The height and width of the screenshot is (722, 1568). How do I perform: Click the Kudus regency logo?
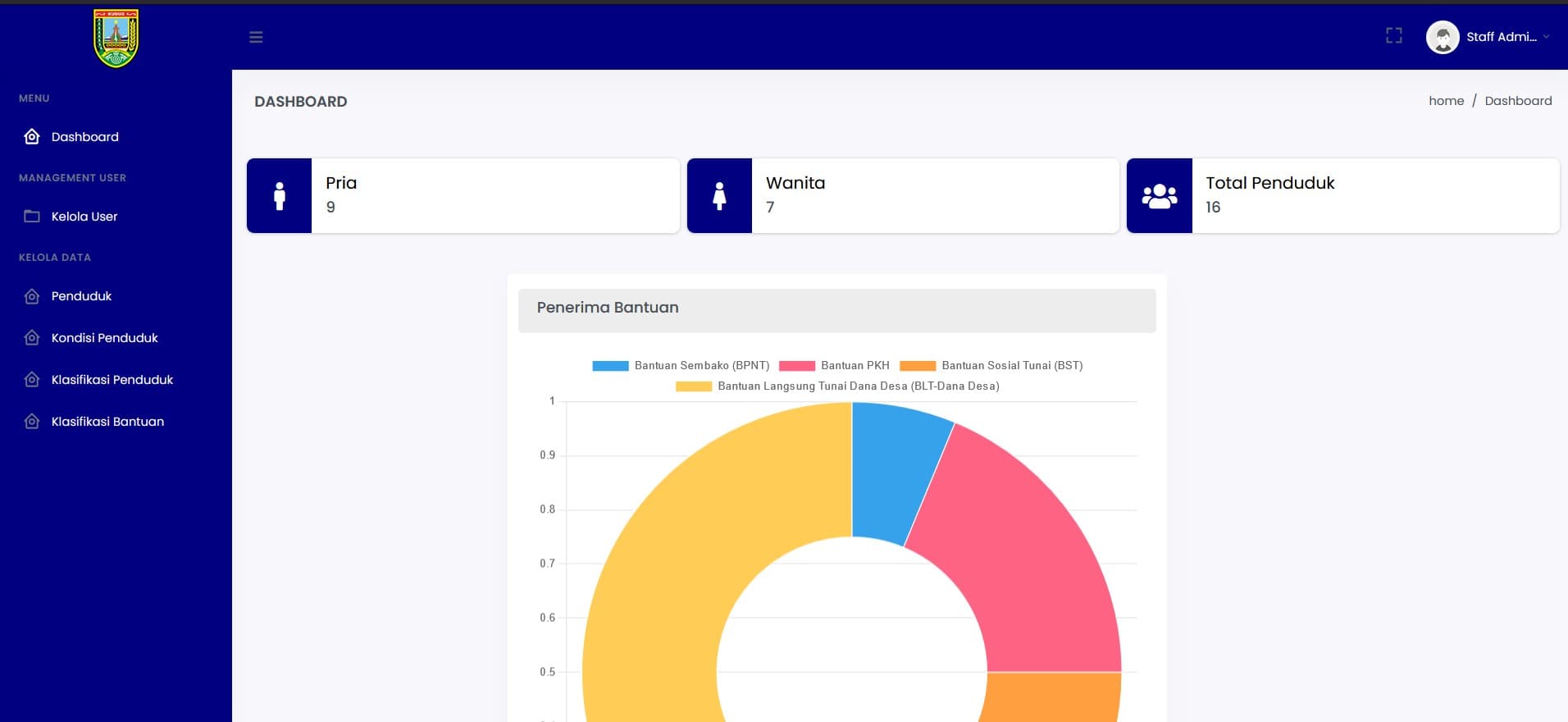tap(116, 38)
